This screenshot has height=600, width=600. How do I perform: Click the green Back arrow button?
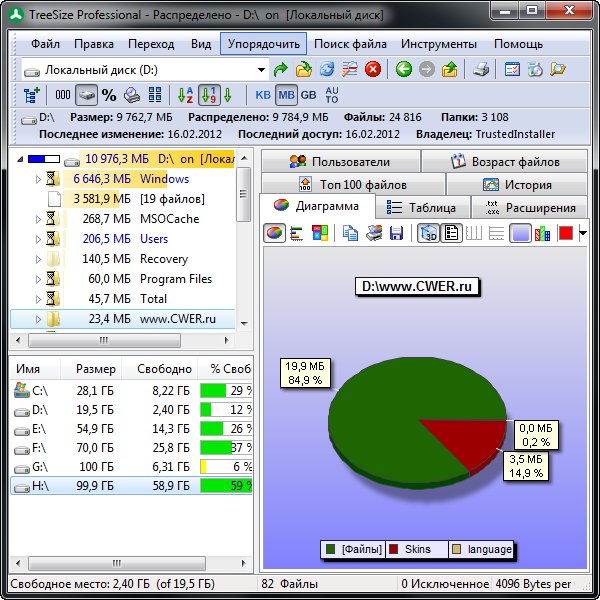point(403,69)
